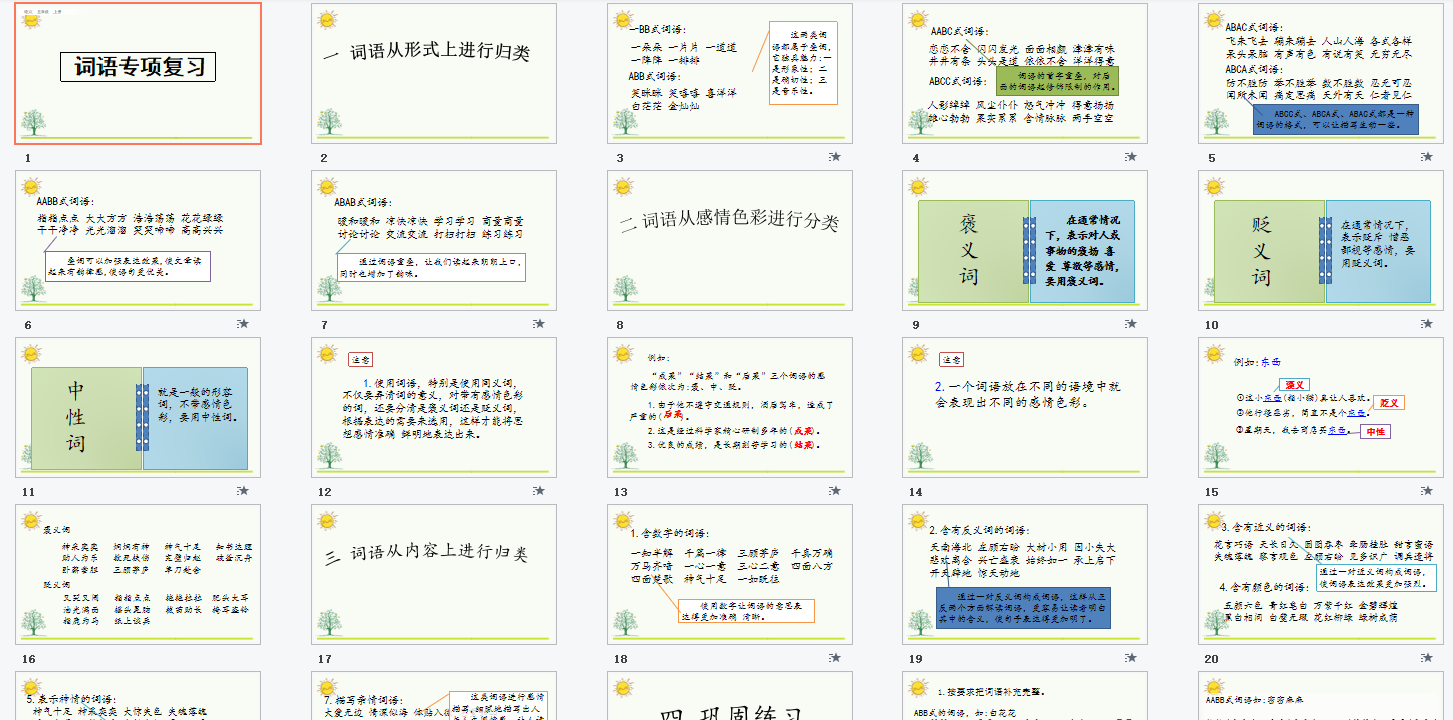This screenshot has width=1453, height=720.
Task: Select the AABB式词语 slide 6 thumbnail
Action: [x=138, y=240]
